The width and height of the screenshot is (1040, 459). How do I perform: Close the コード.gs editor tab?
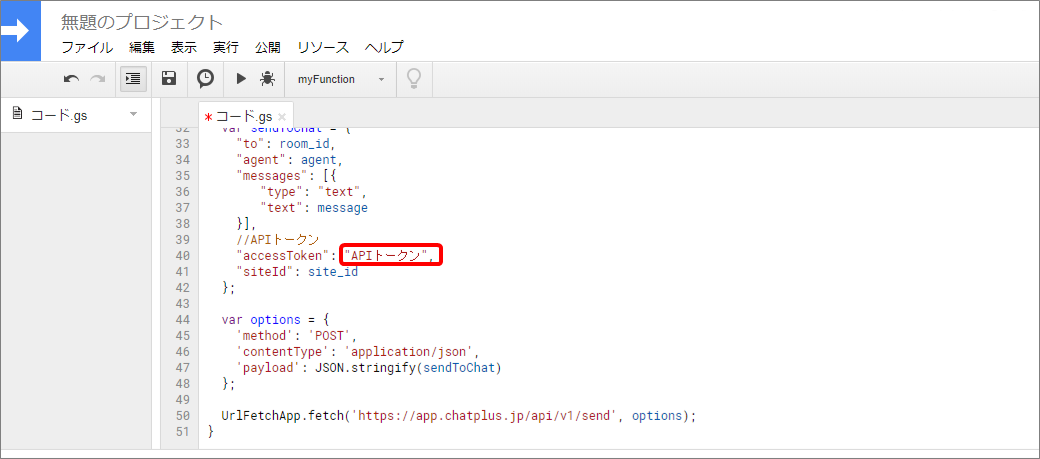281,117
